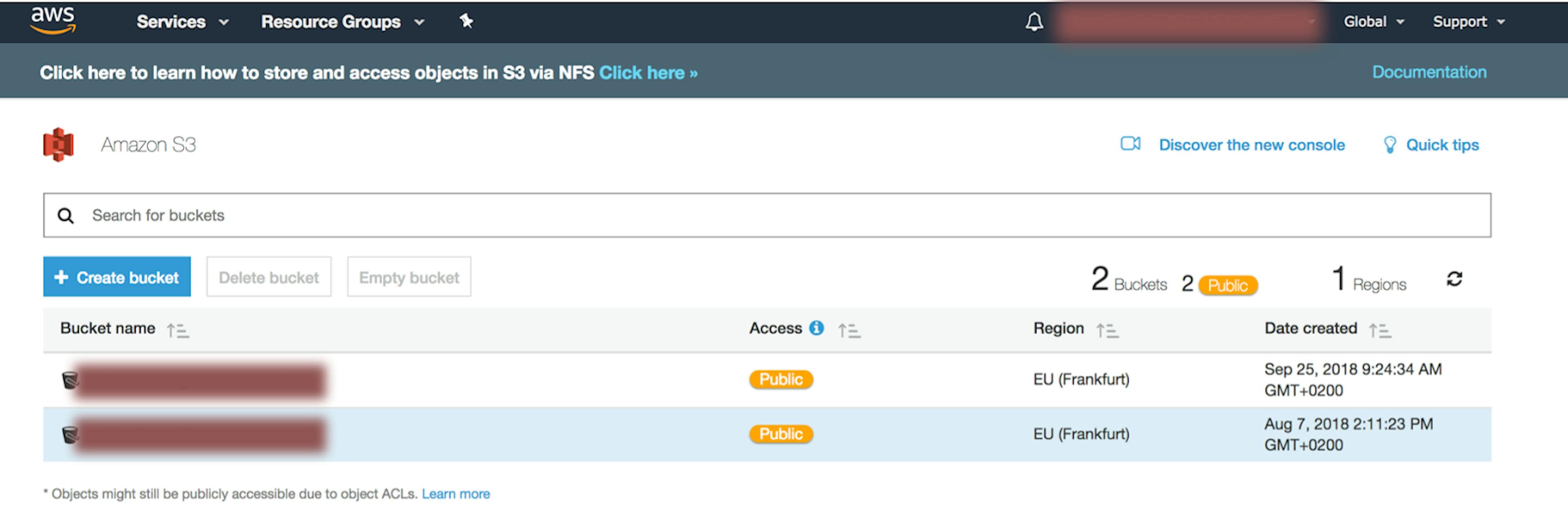Click the video camera icon

click(1130, 144)
